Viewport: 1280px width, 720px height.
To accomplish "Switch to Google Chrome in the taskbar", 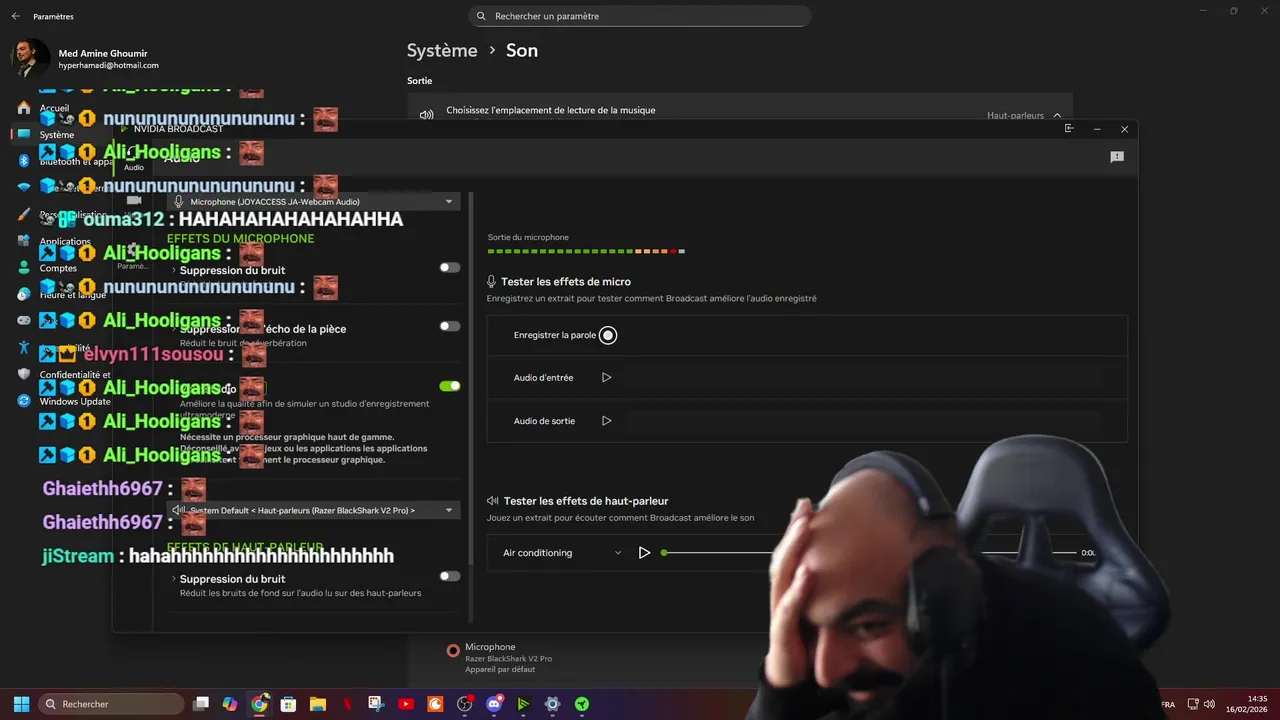I will pos(259,704).
